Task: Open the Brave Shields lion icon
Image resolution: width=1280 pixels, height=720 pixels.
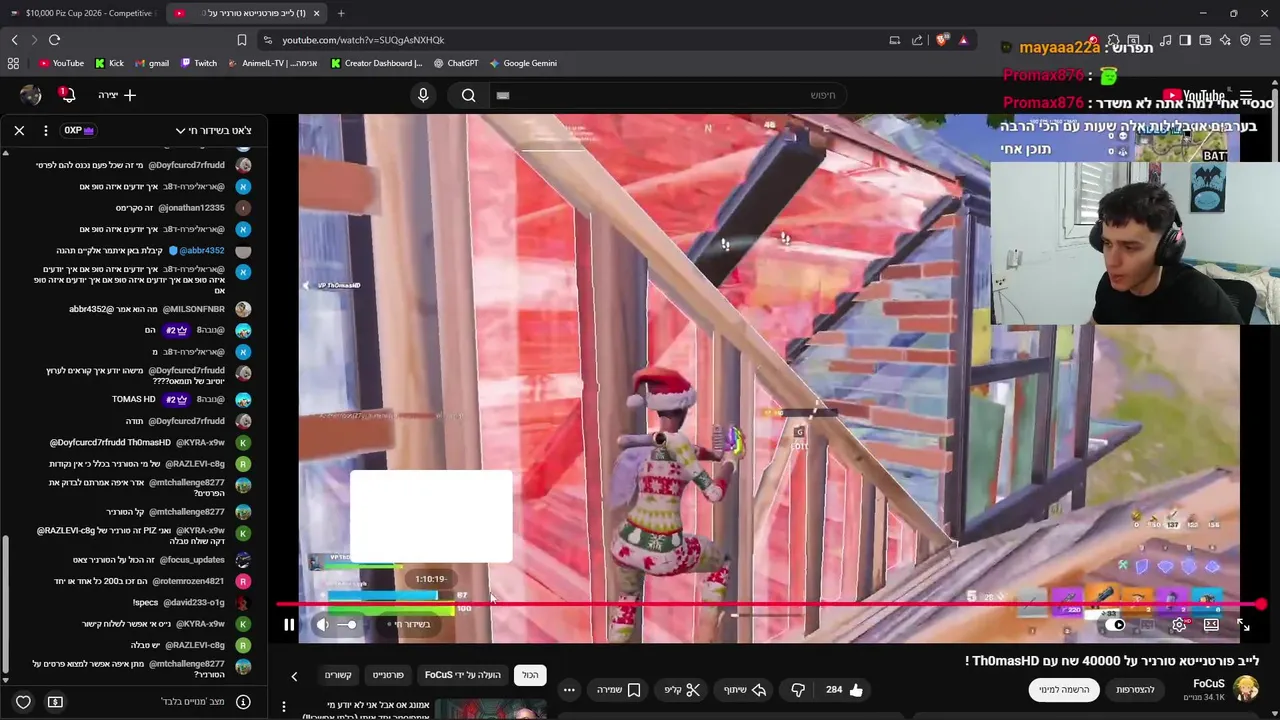Action: (941, 40)
